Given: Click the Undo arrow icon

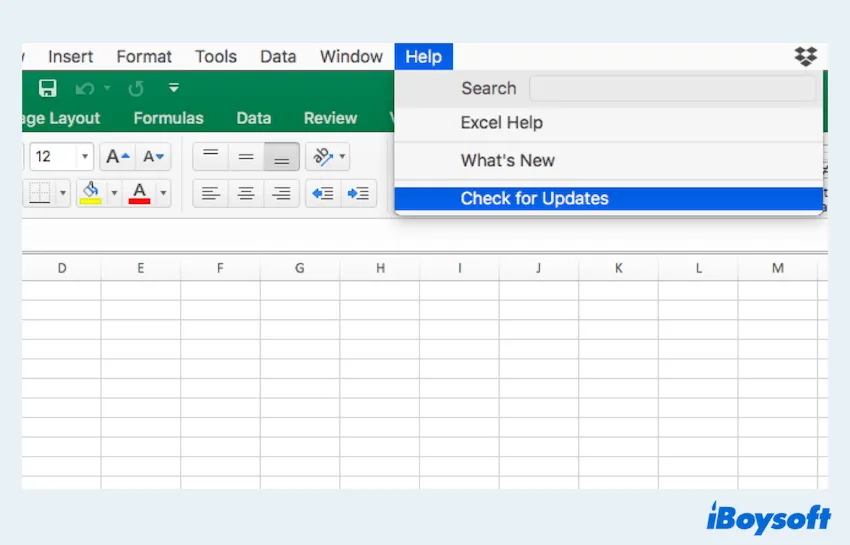Looking at the screenshot, I should 85,88.
